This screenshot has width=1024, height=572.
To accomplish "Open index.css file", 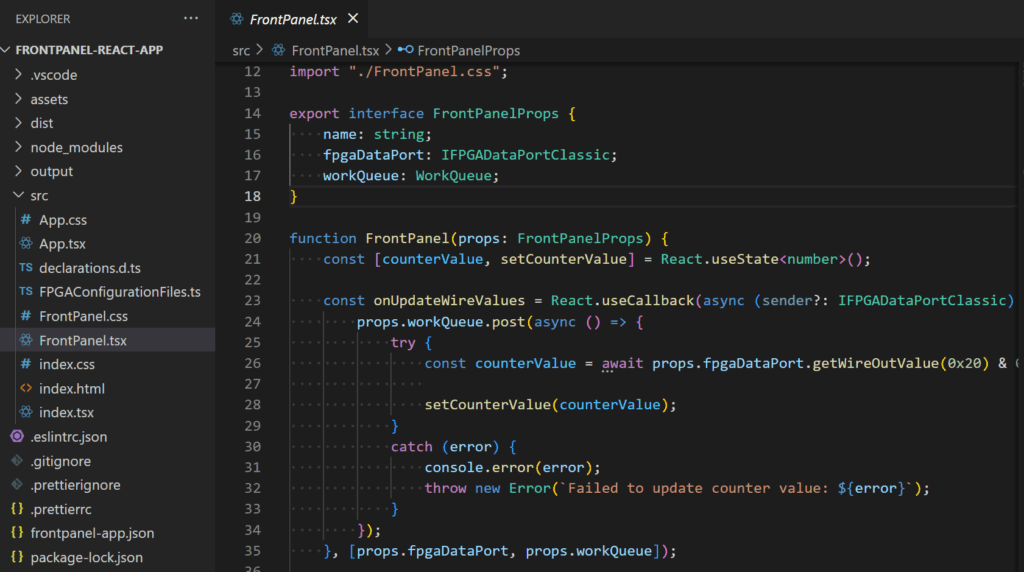I will [67, 364].
